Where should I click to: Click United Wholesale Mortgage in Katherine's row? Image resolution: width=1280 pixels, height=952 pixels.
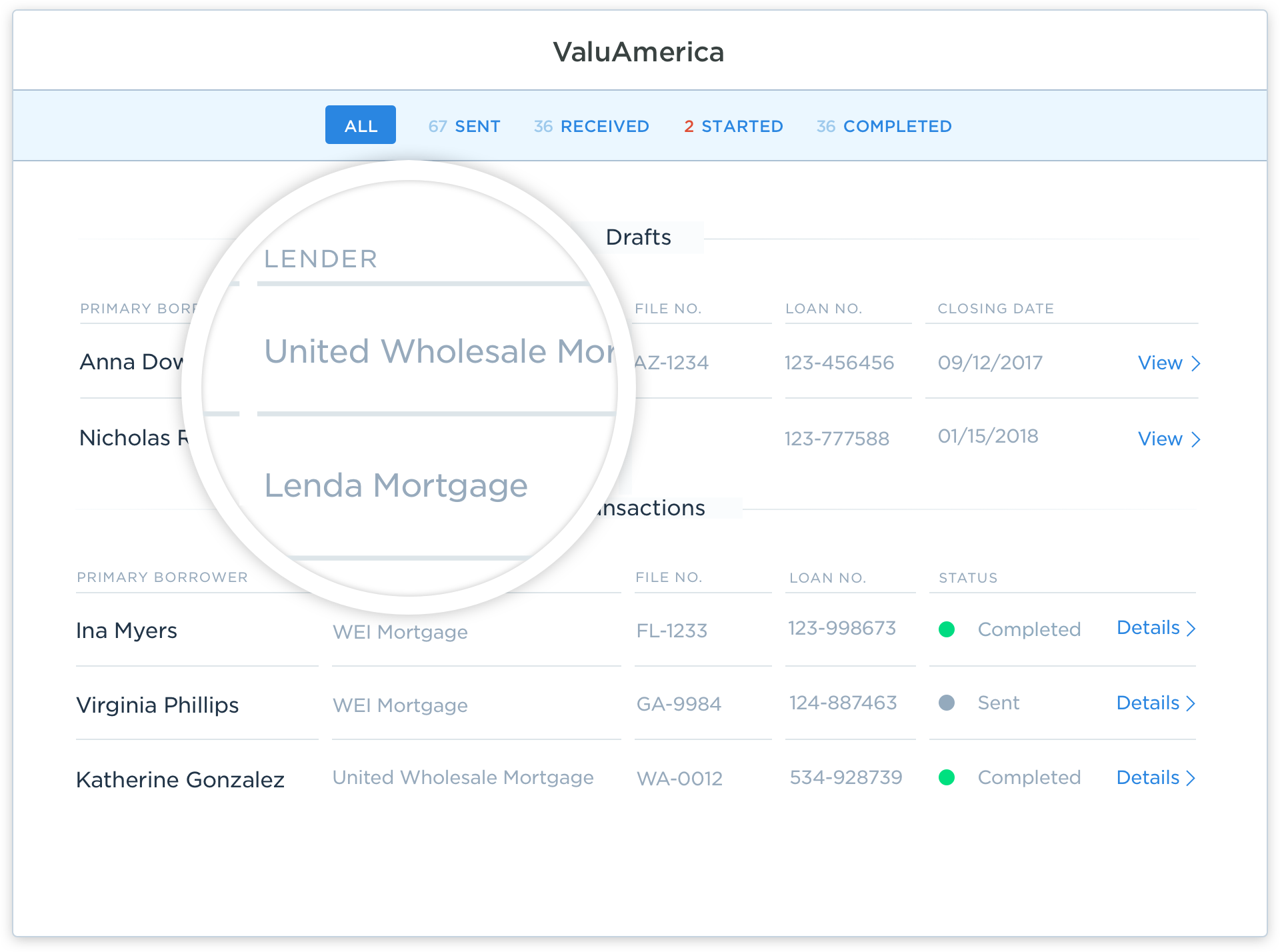(463, 777)
